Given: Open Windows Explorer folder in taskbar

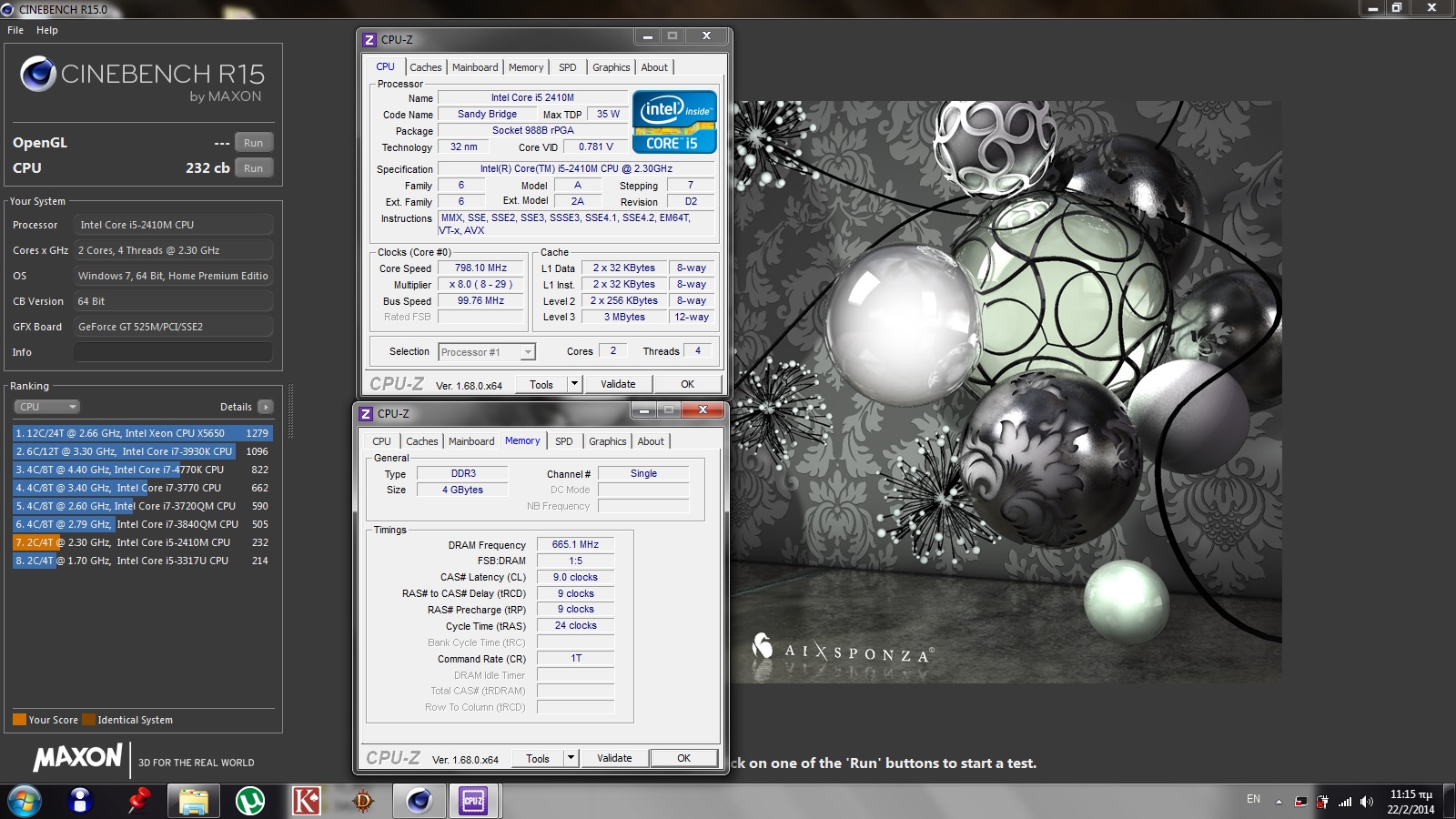Looking at the screenshot, I should [194, 801].
